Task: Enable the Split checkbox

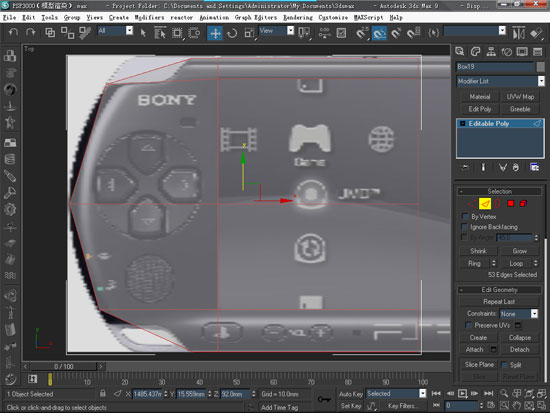Action: [504, 365]
